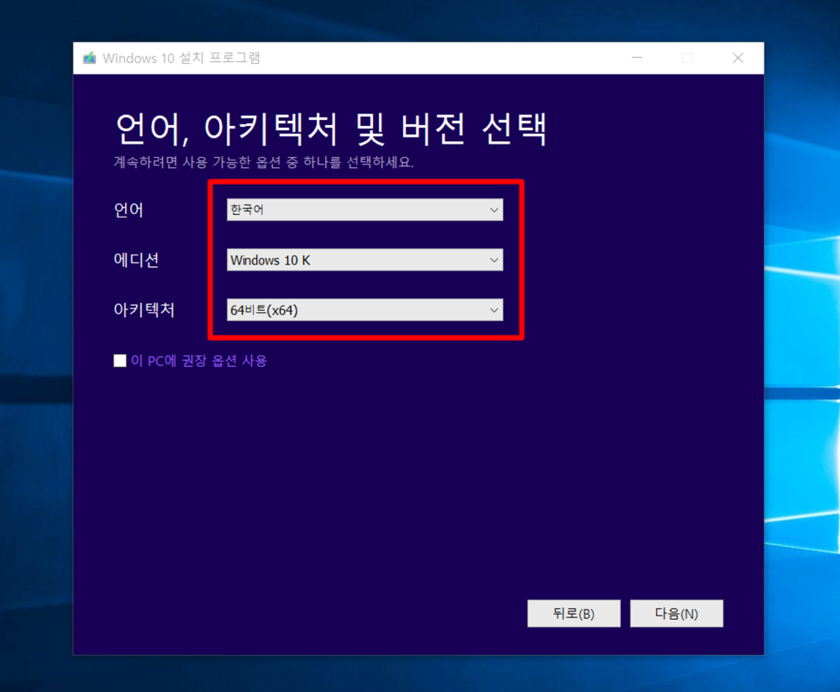Click the '언어' field label
This screenshot has width=840, height=692.
click(x=129, y=210)
